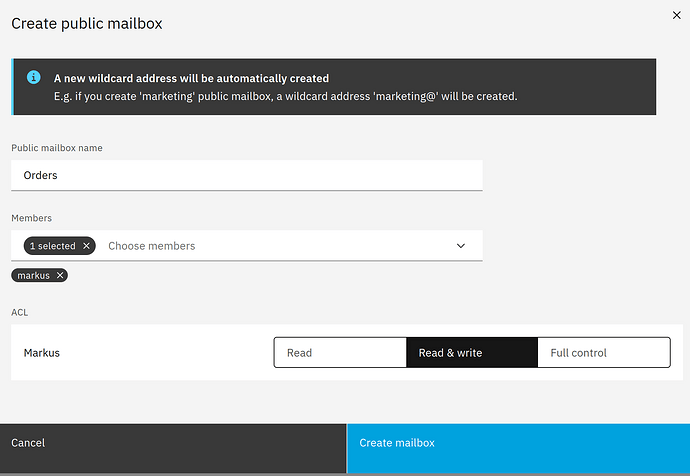Click the 'Public mailbox name' field label
Screen dimensions: 690x476
[x=57, y=148]
